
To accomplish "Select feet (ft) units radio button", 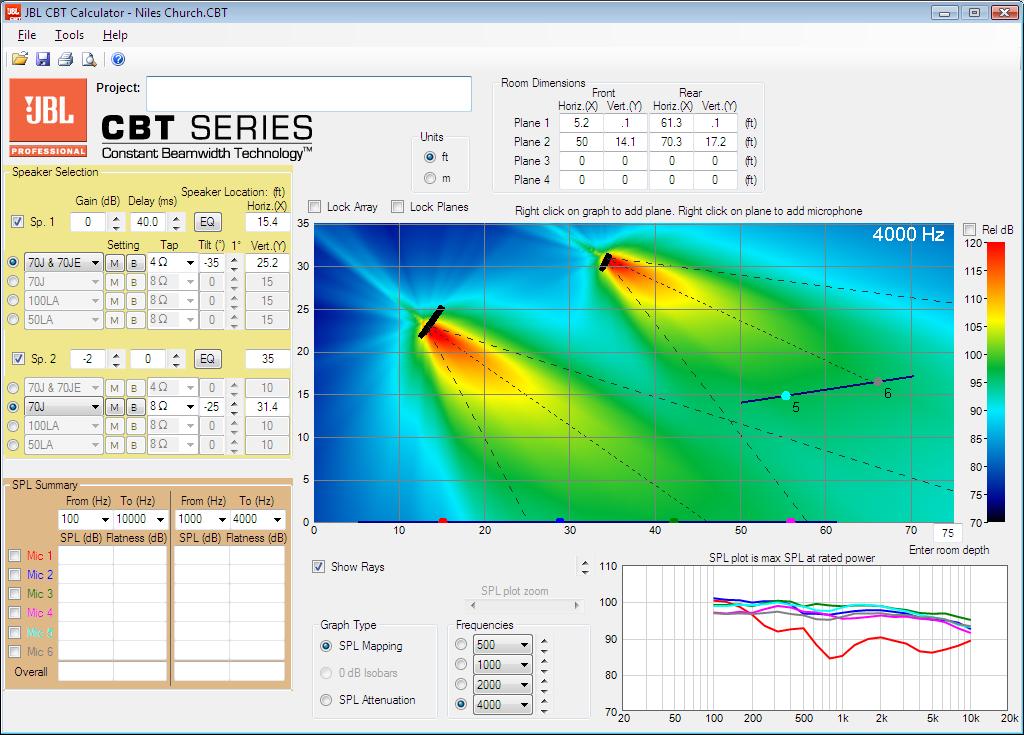I will [430, 157].
